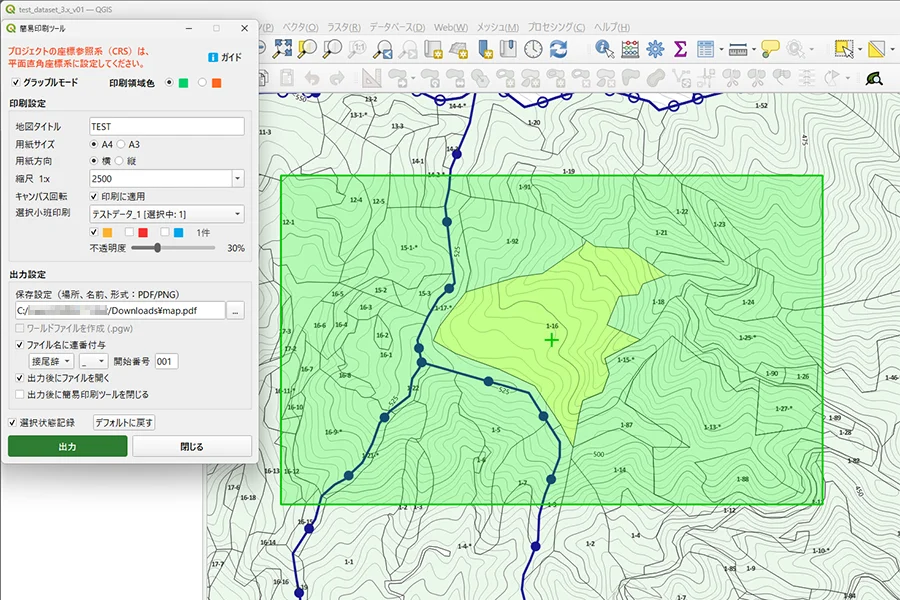
Task: Enable 出力後に簡易印刷ツールを閉じる checkbox
Action: (x=20, y=394)
